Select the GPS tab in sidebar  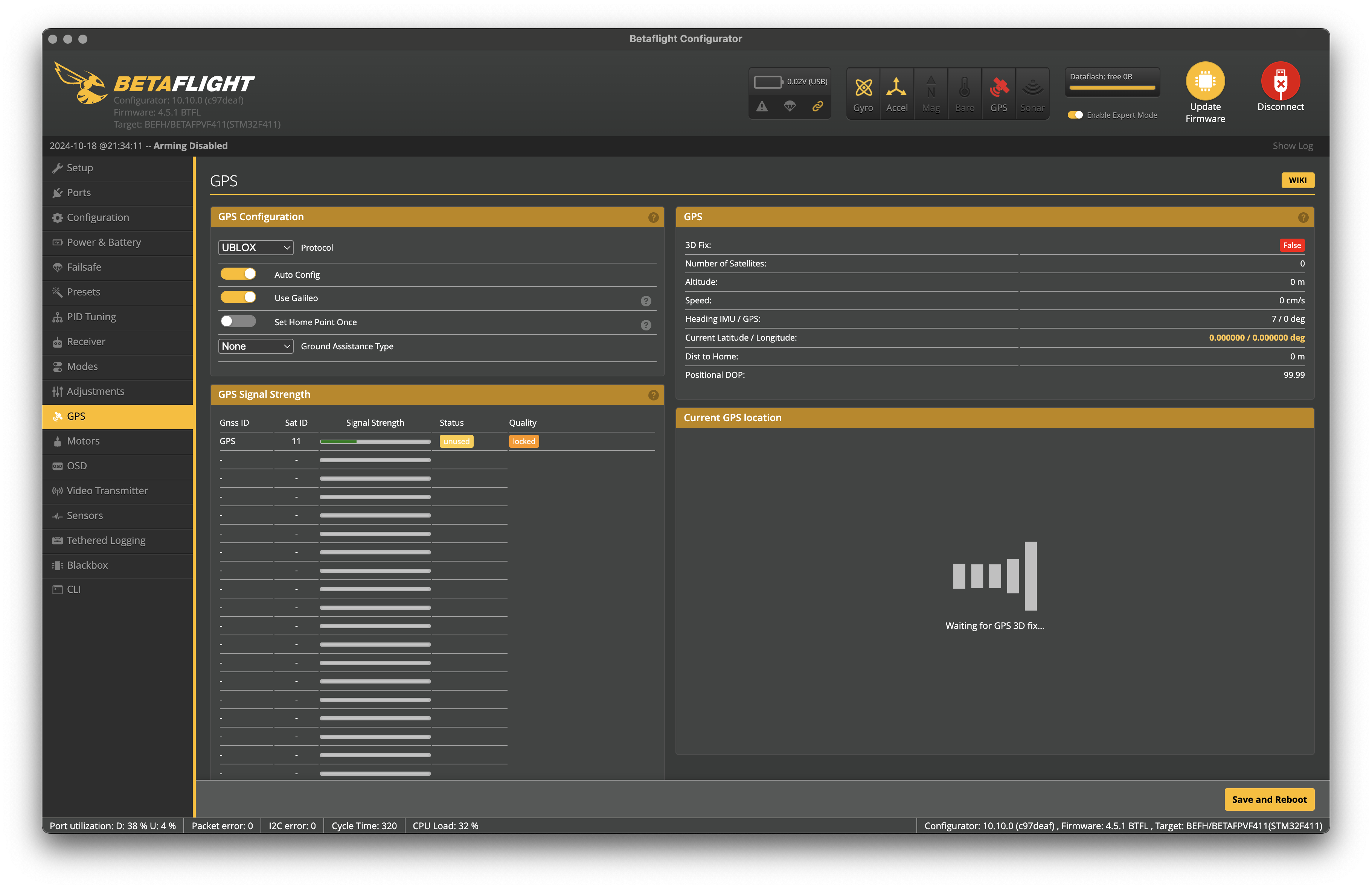point(117,416)
